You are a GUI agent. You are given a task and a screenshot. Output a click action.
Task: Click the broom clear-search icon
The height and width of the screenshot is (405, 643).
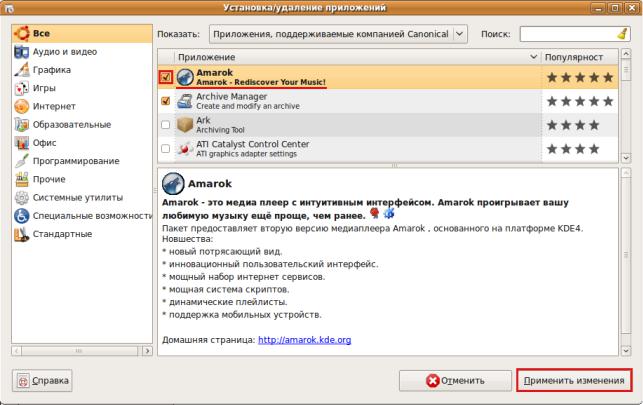click(622, 34)
